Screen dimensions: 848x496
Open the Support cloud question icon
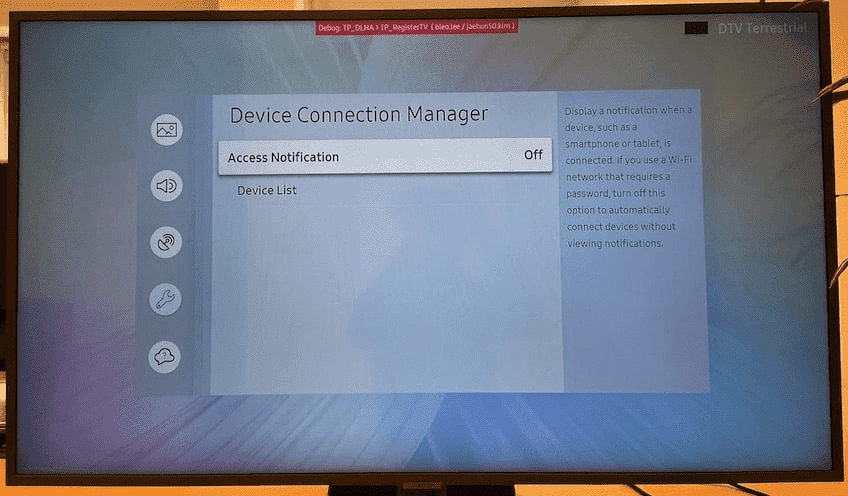[164, 356]
